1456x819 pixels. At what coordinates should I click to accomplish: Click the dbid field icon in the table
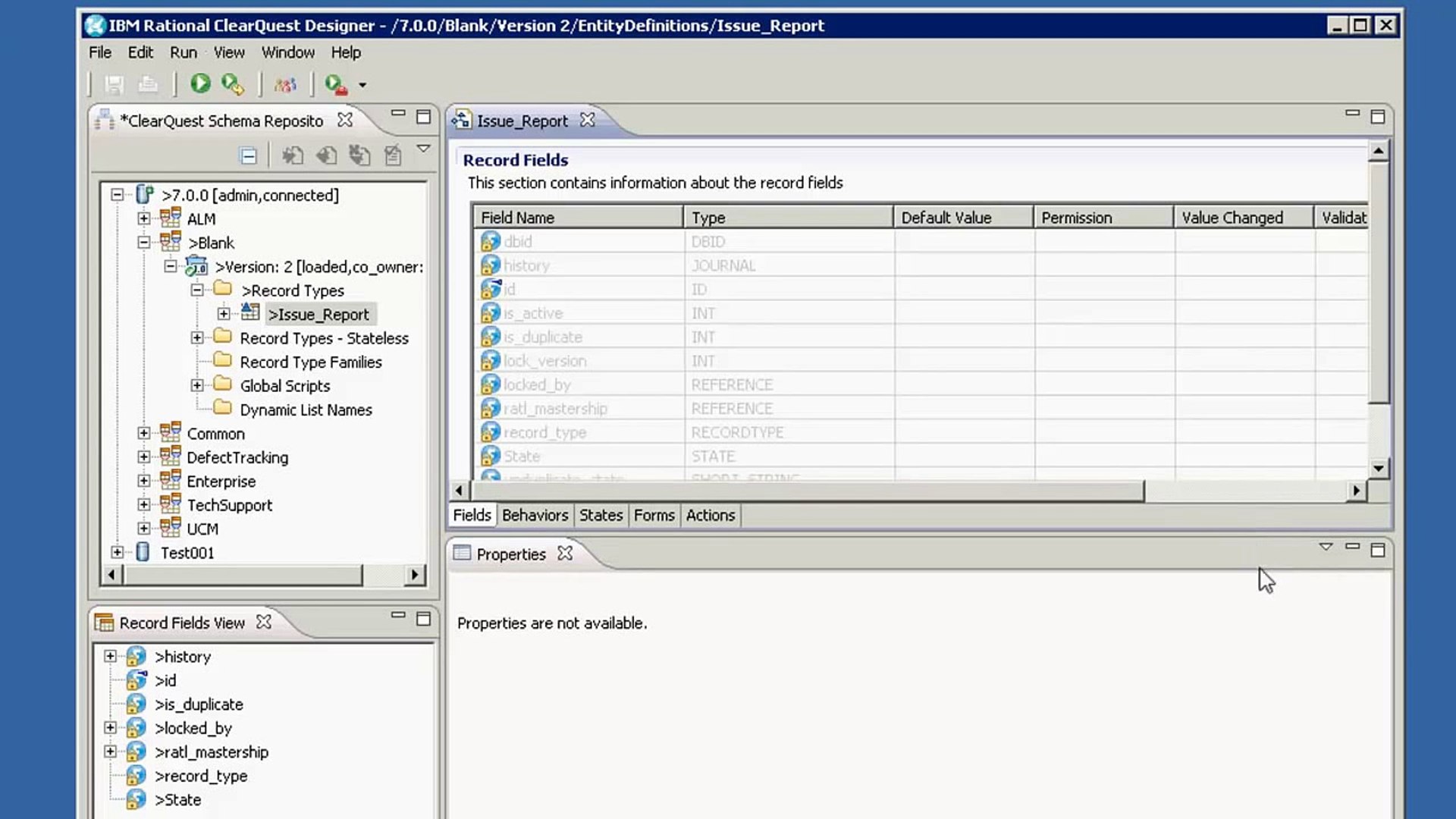[491, 241]
